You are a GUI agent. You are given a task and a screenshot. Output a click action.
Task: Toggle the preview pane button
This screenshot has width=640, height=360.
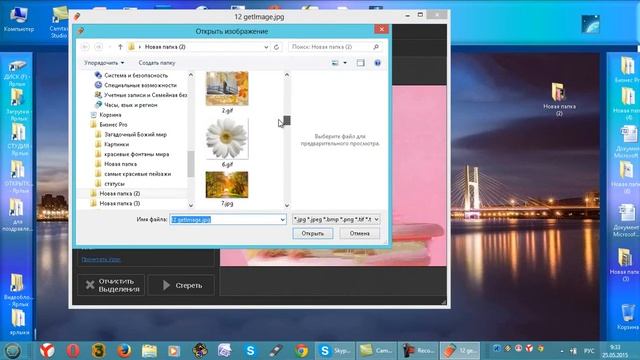pyautogui.click(x=360, y=63)
